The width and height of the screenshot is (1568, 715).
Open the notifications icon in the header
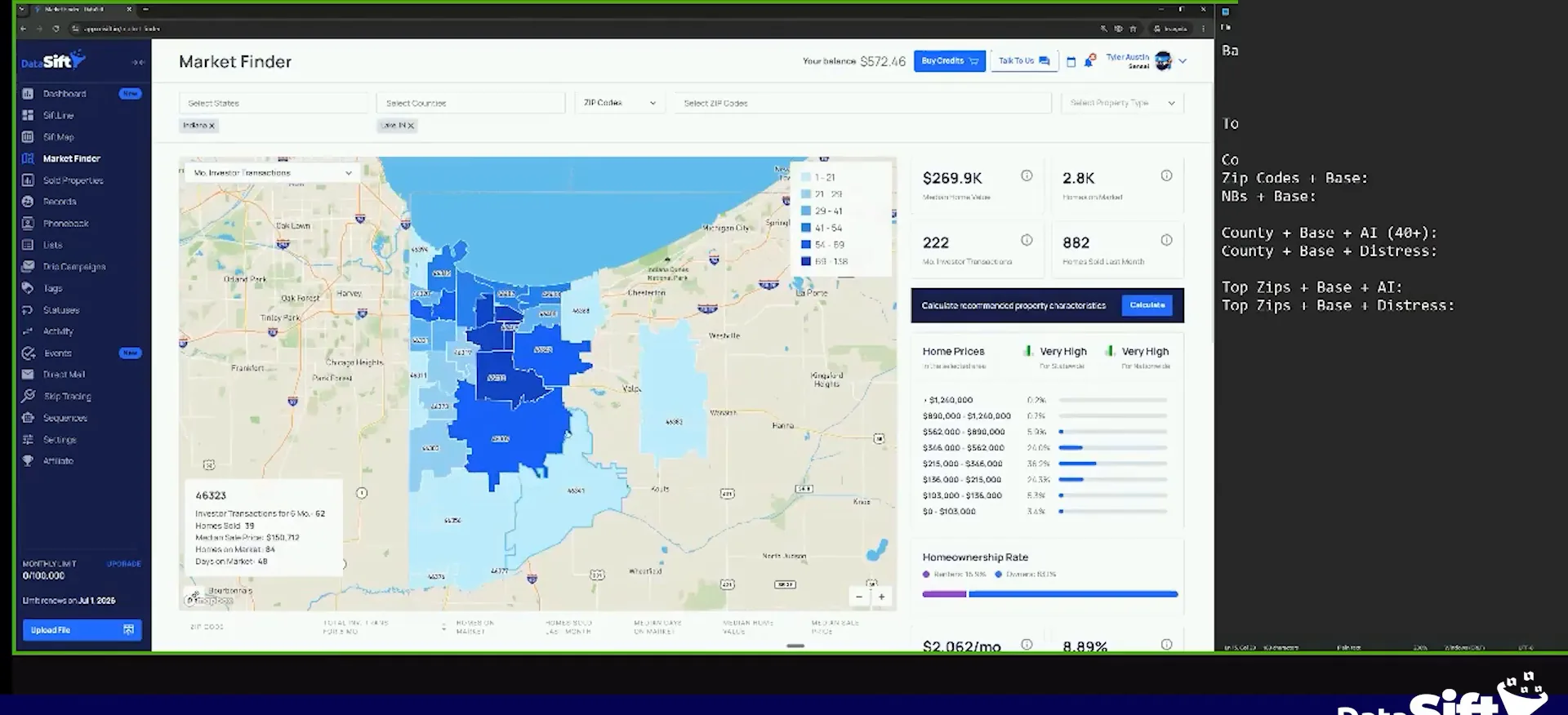click(x=1089, y=61)
